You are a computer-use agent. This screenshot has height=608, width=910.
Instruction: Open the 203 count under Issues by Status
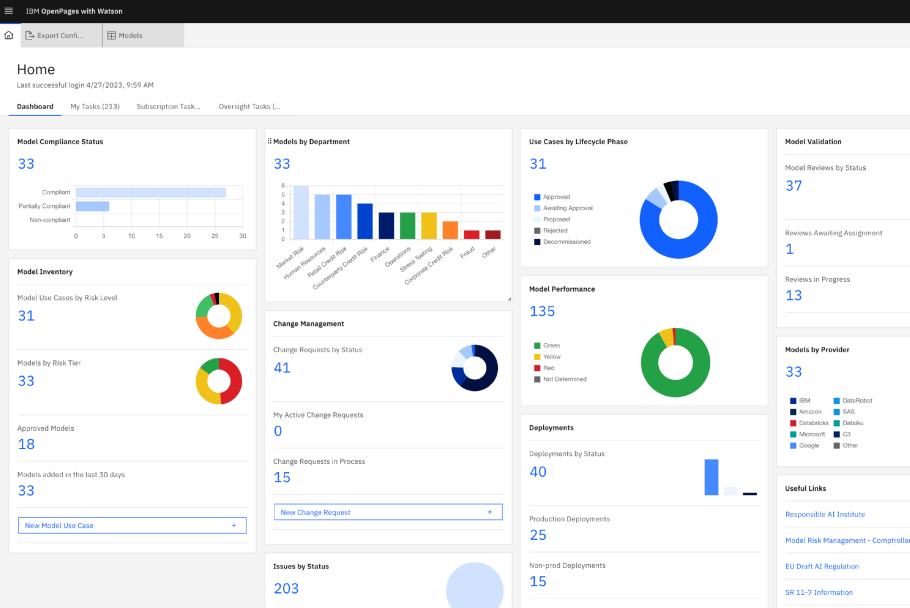(x=286, y=589)
